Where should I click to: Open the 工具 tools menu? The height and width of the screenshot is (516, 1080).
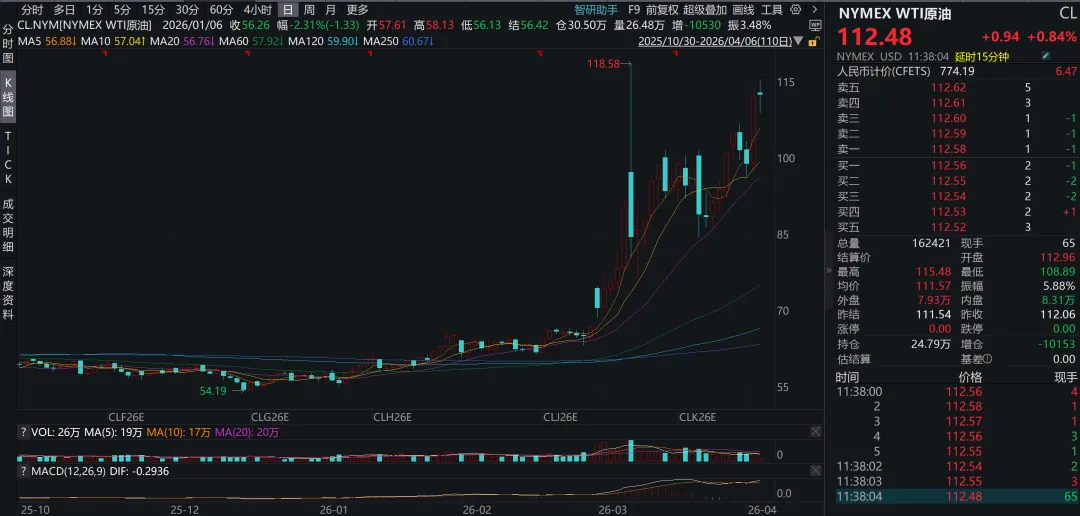771,10
